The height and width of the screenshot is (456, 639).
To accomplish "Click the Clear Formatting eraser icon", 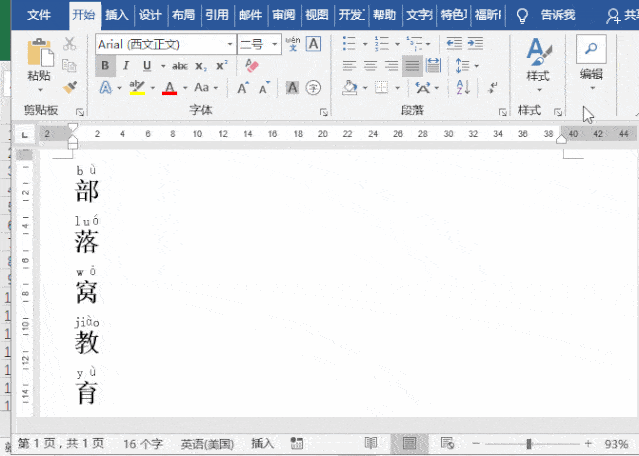I will click(251, 66).
